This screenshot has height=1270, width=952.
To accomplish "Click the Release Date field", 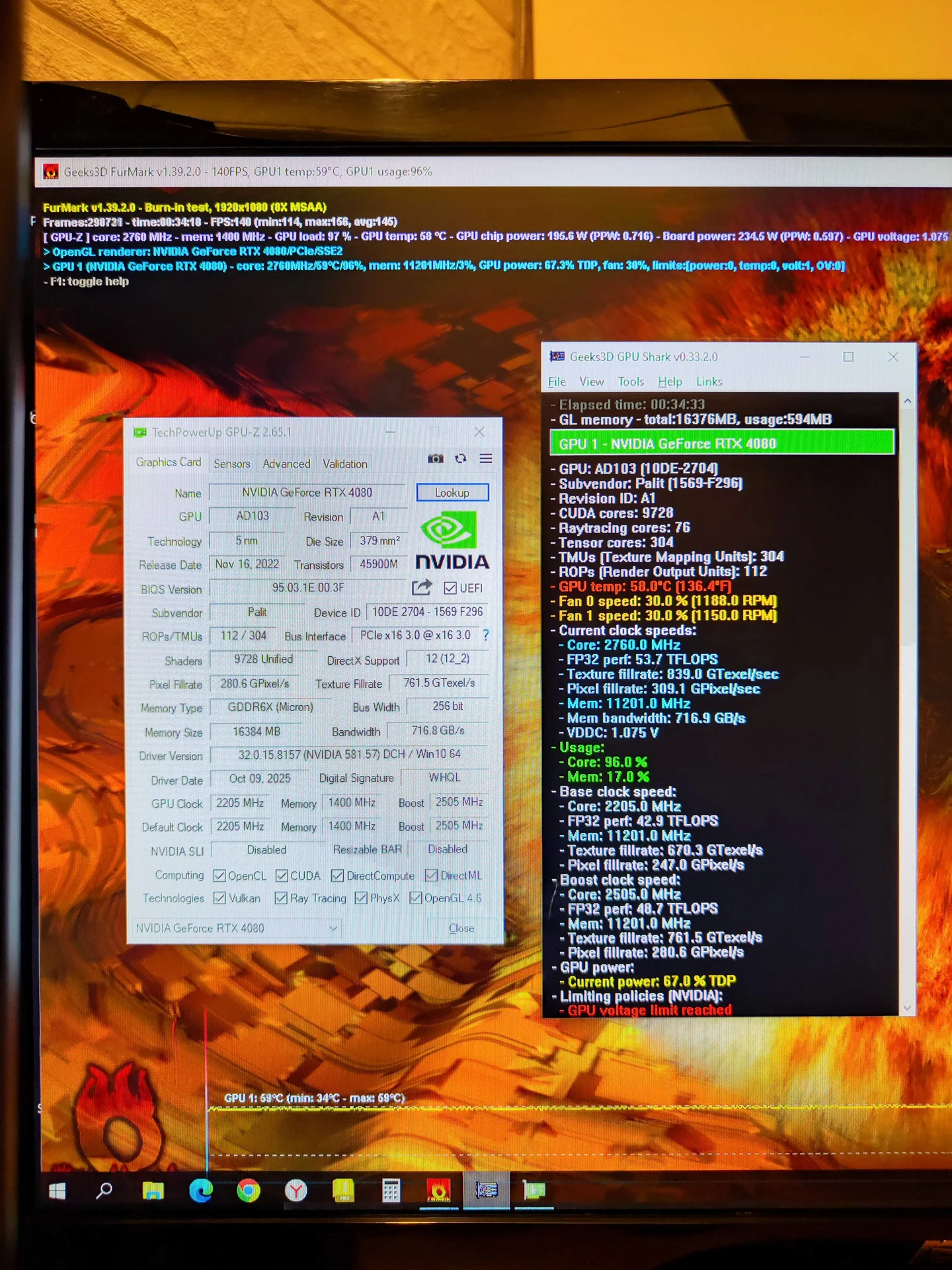I will 247,564.
